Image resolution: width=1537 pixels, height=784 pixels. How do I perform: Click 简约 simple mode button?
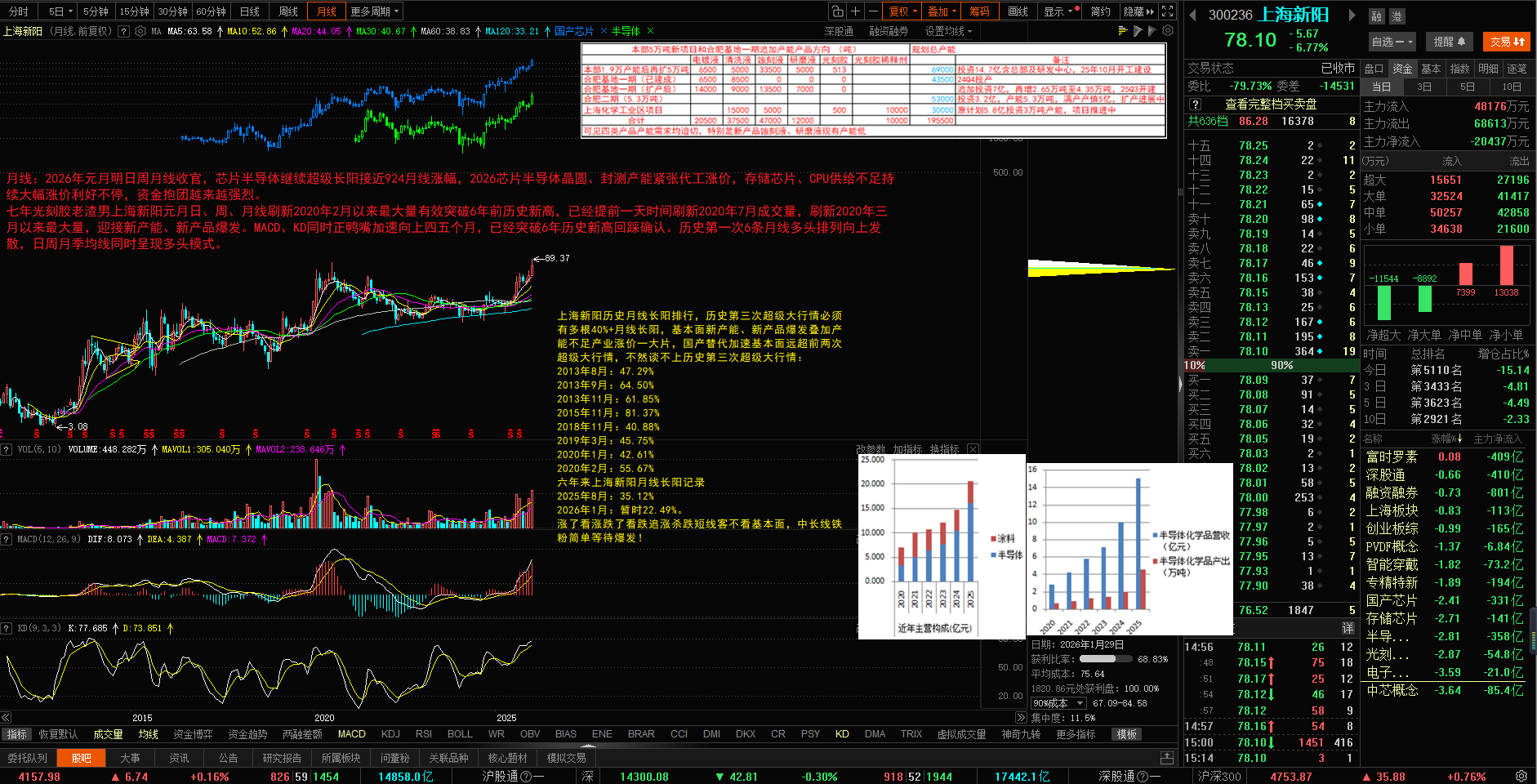pos(1101,11)
